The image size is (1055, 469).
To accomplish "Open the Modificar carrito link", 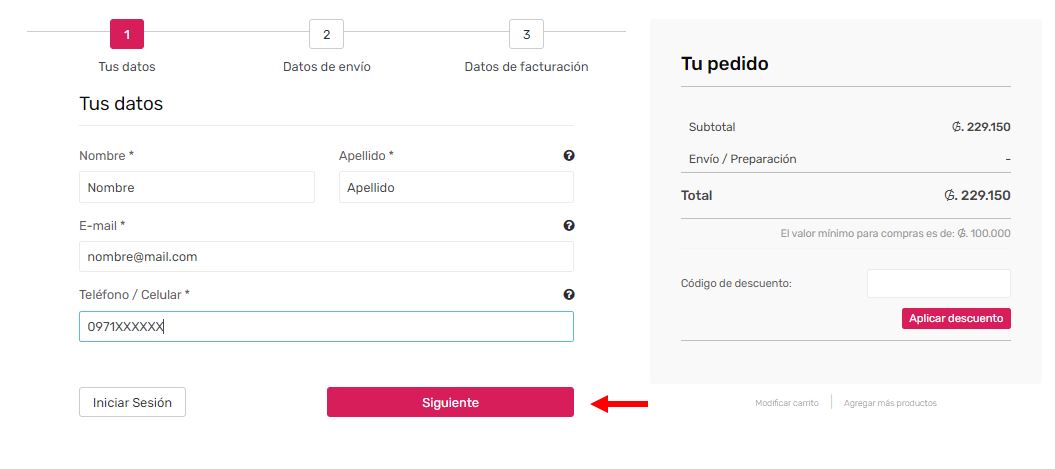I will click(x=787, y=403).
